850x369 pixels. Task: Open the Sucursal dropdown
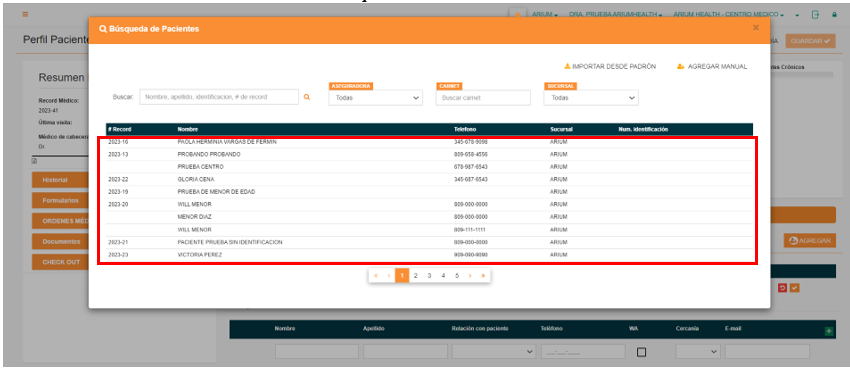coord(591,98)
